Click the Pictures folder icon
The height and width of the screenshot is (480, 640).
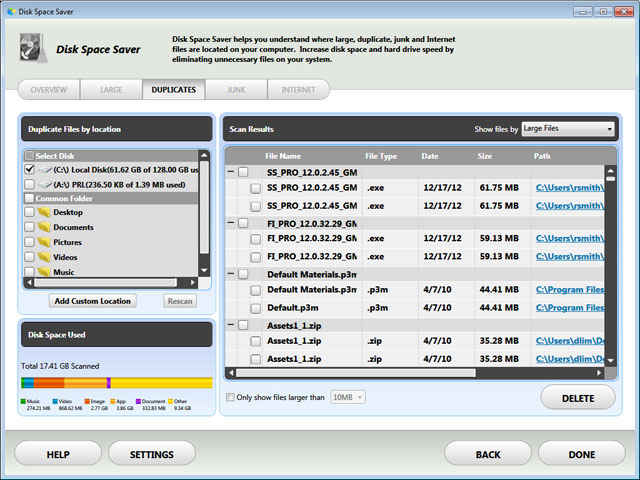[x=43, y=242]
